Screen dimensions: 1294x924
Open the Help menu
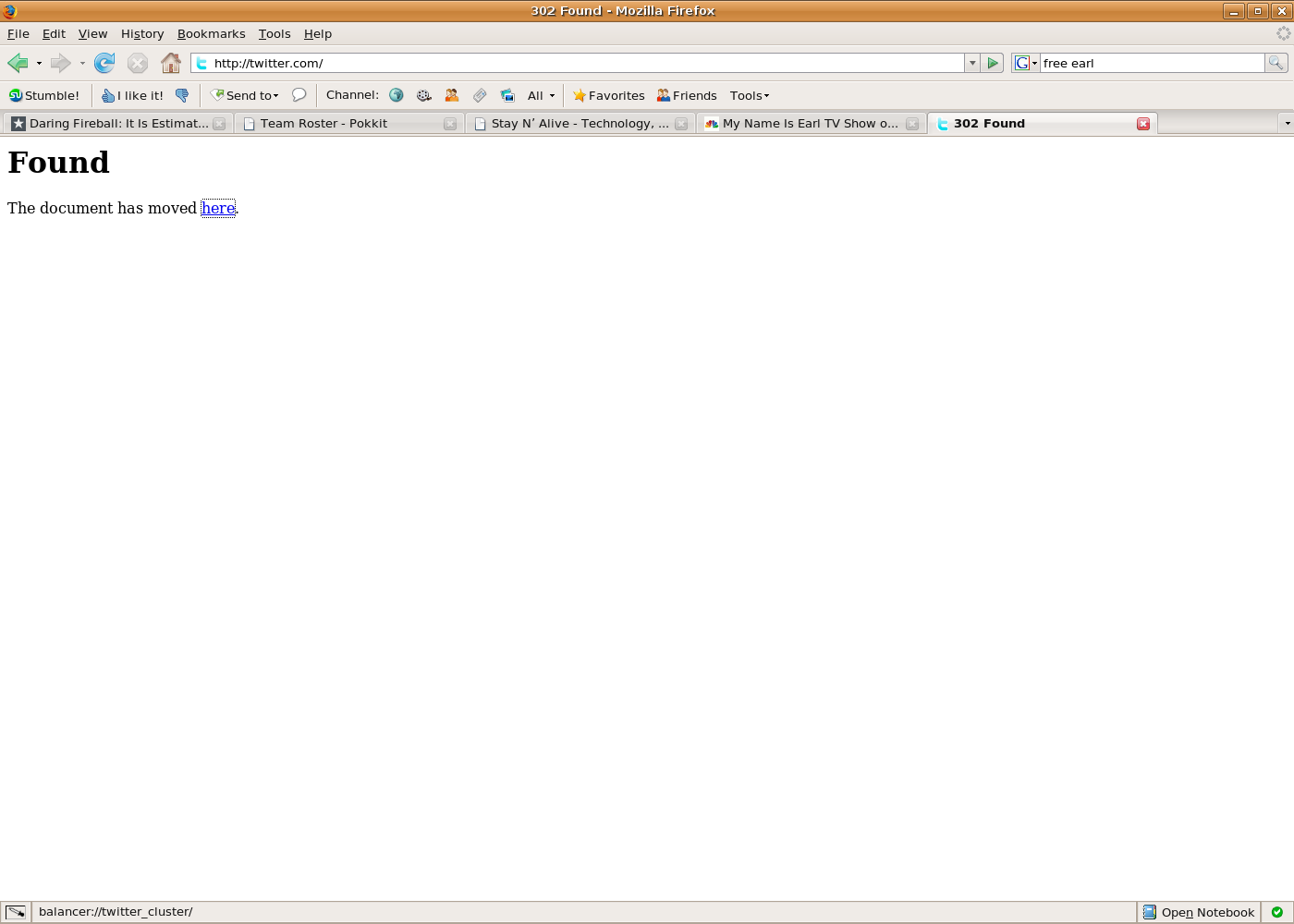[x=318, y=33]
